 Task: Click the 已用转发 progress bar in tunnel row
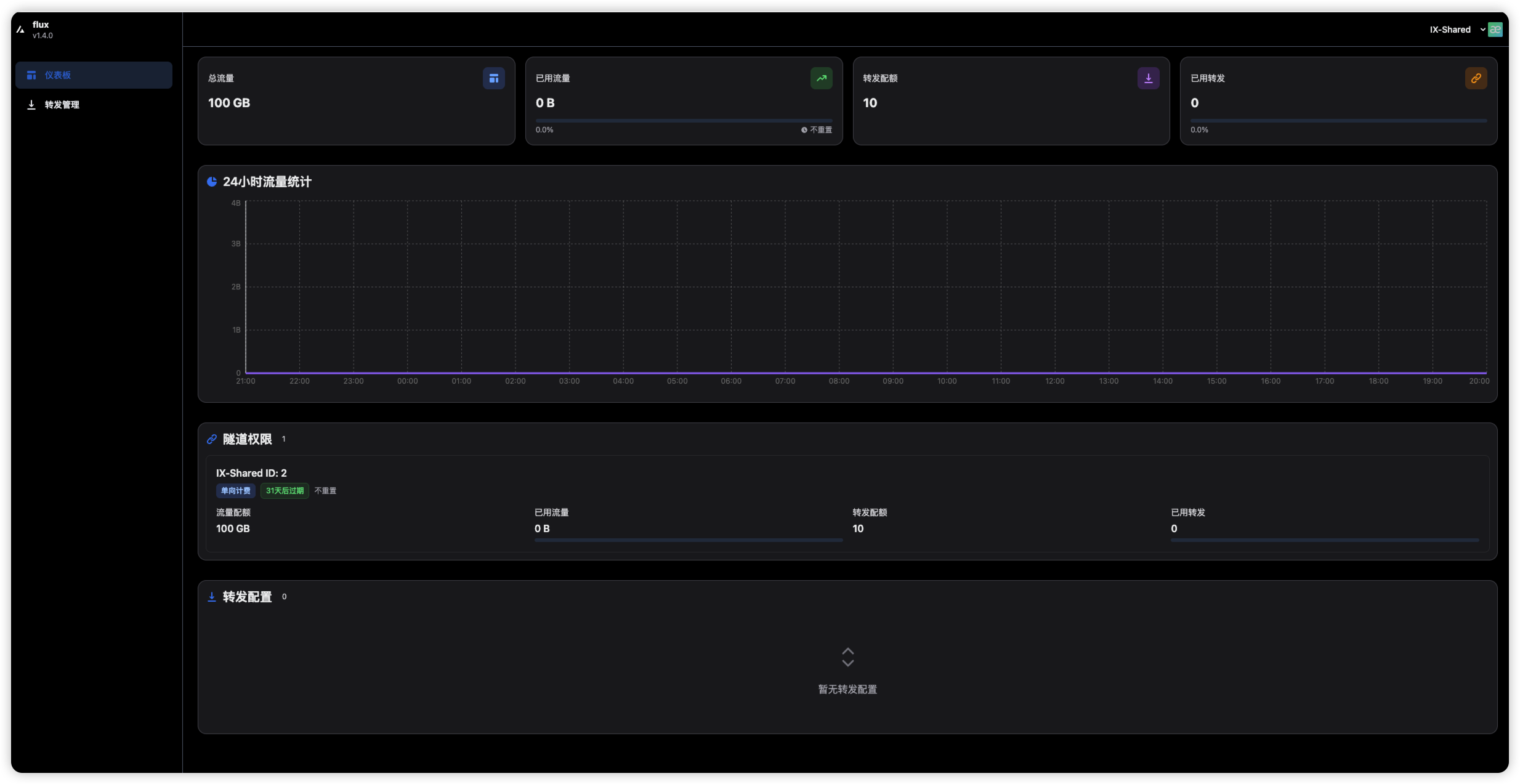pyautogui.click(x=1324, y=540)
